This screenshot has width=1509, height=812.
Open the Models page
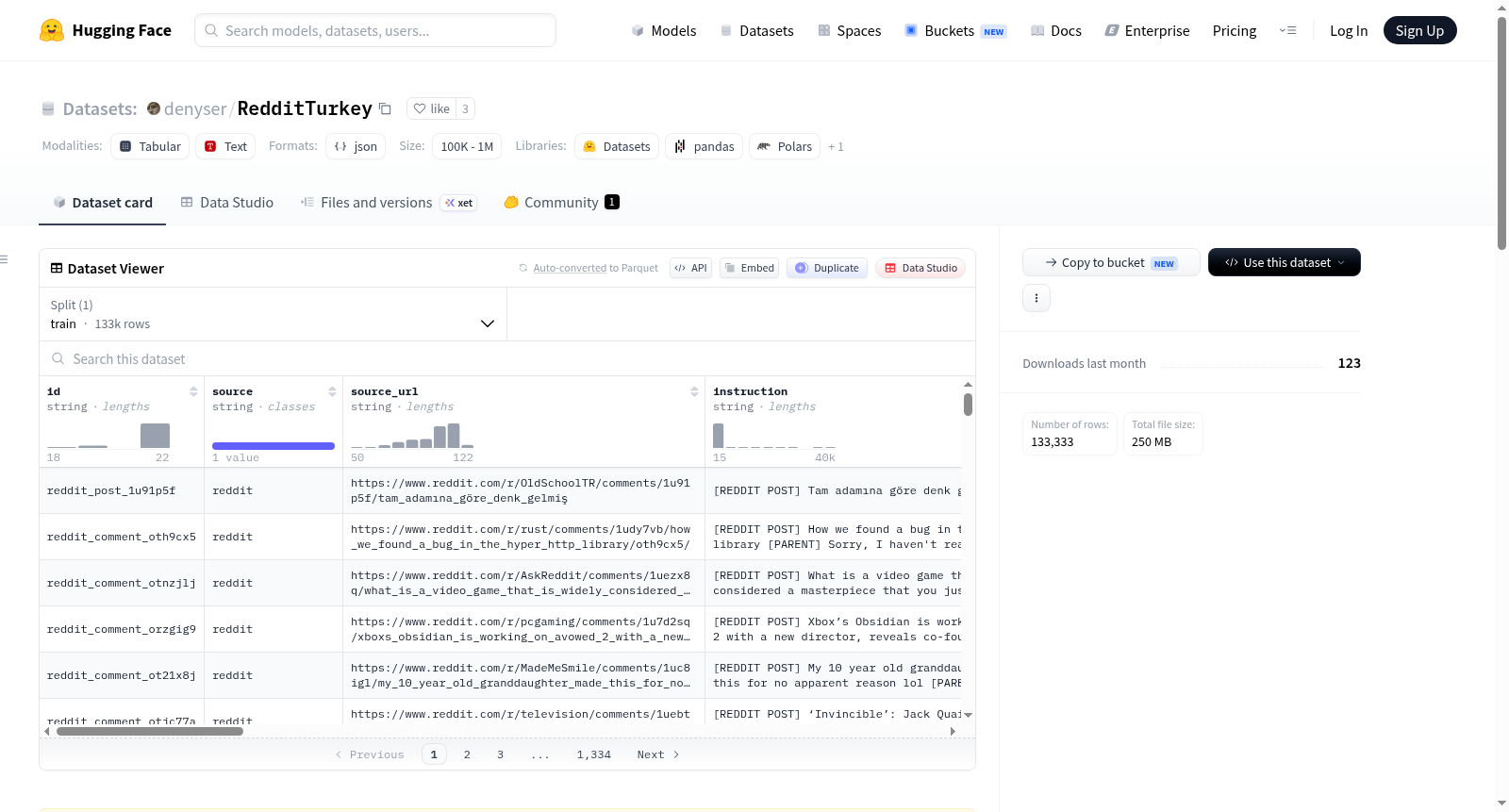(x=664, y=30)
